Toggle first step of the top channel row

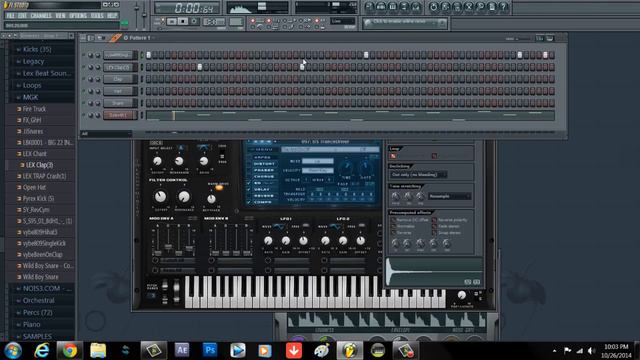[149, 55]
